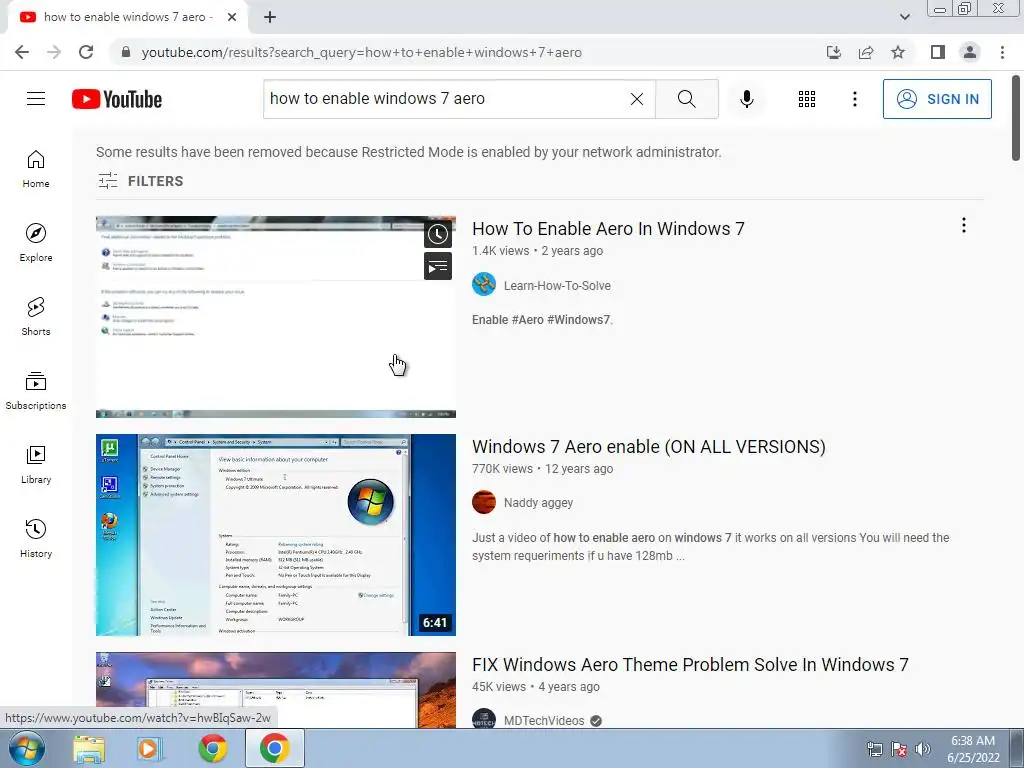Open action menu for 'How To Enable Aero' video

tap(963, 225)
